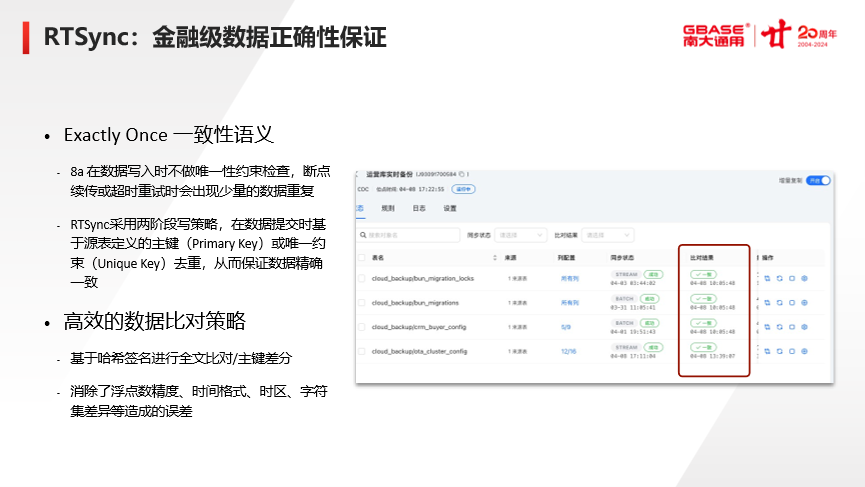Viewport: 865px width, 487px height.
Task: Click the Exactly Once 一致性语义 bullet
Action: coord(169,135)
